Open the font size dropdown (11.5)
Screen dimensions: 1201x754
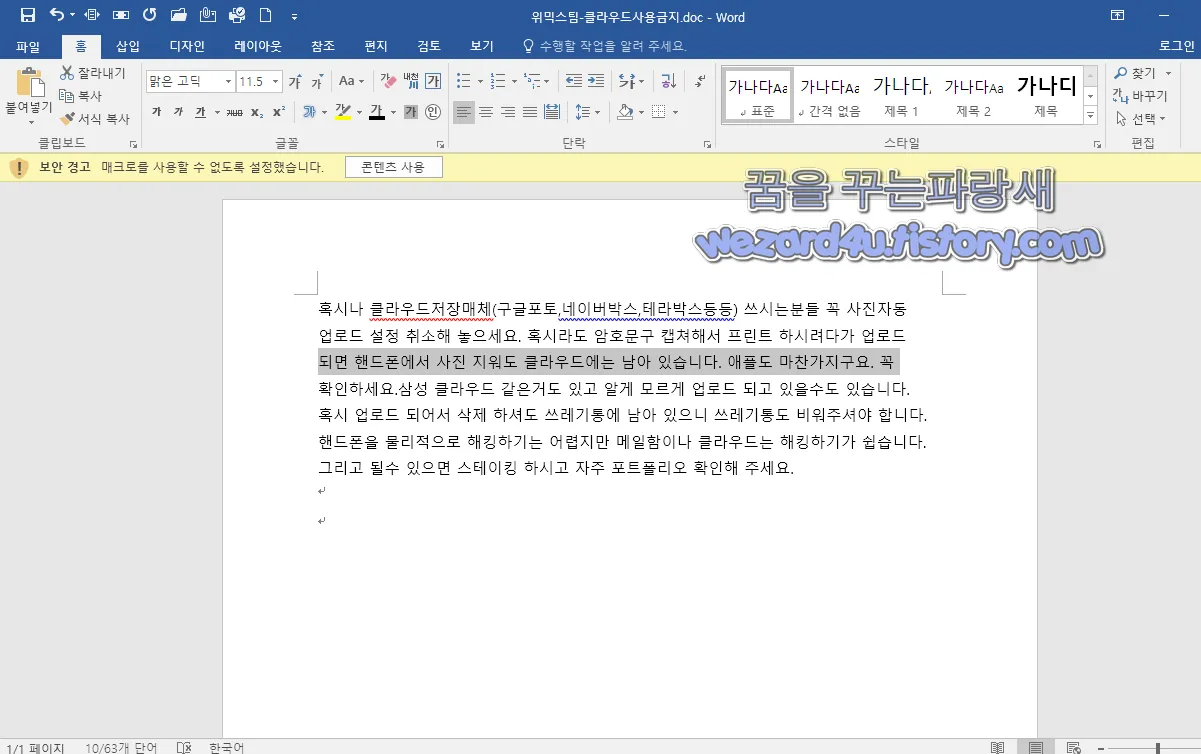pyautogui.click(x=273, y=81)
